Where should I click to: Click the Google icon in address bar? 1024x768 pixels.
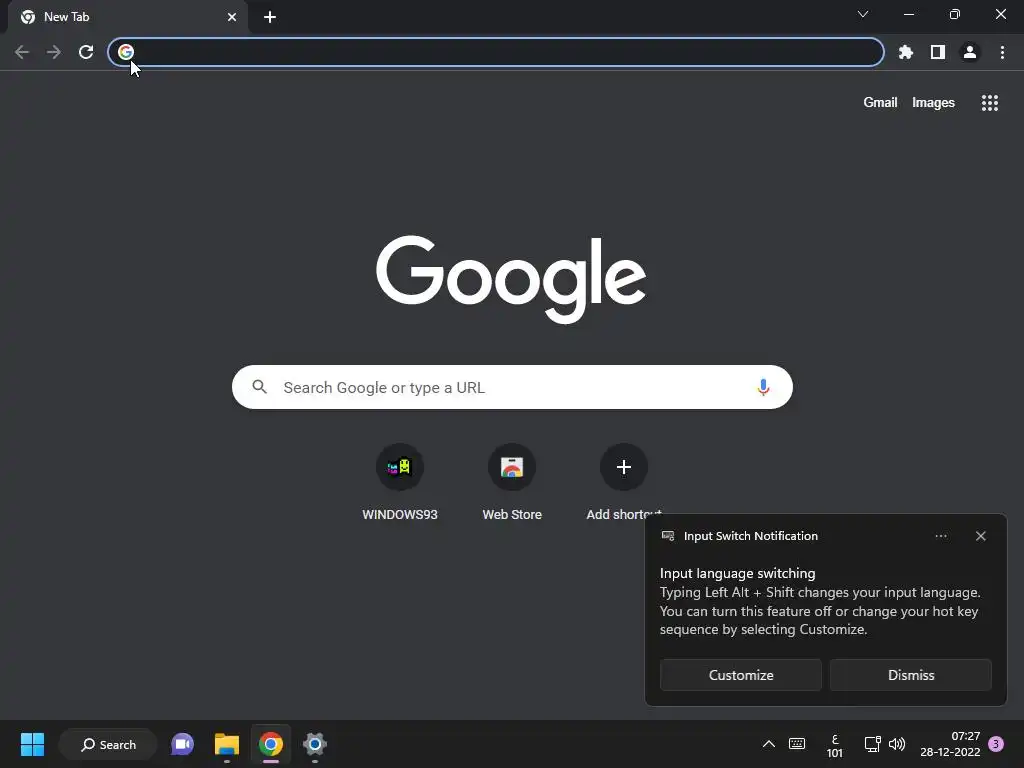[126, 52]
